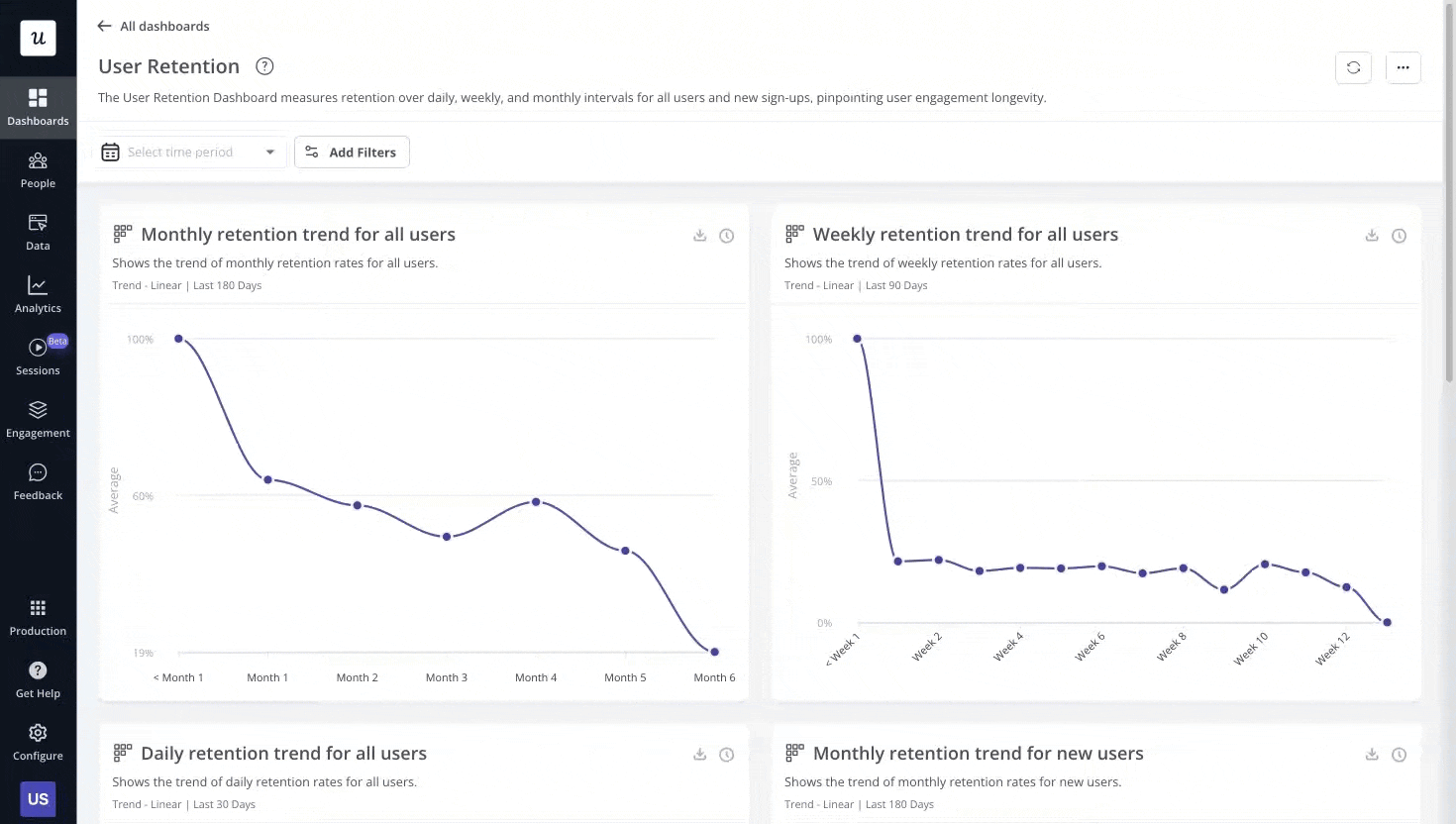Download the Monthly retention trend chart
Image resolution: width=1456 pixels, height=824 pixels.
(x=699, y=235)
